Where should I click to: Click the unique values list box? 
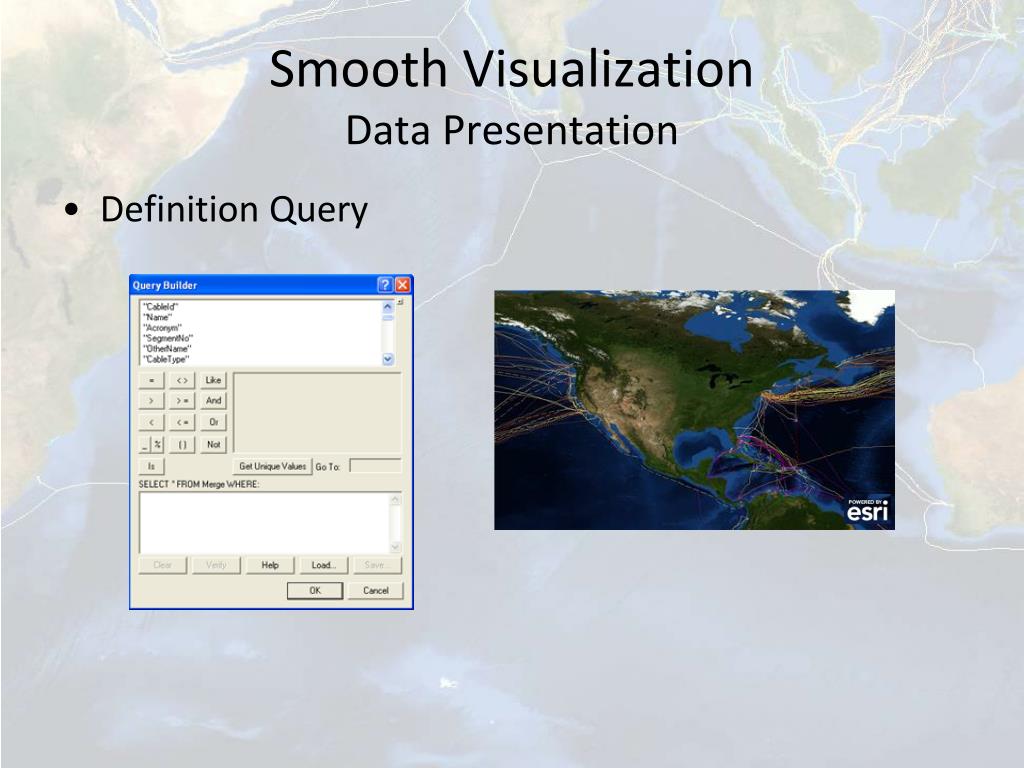[317, 413]
